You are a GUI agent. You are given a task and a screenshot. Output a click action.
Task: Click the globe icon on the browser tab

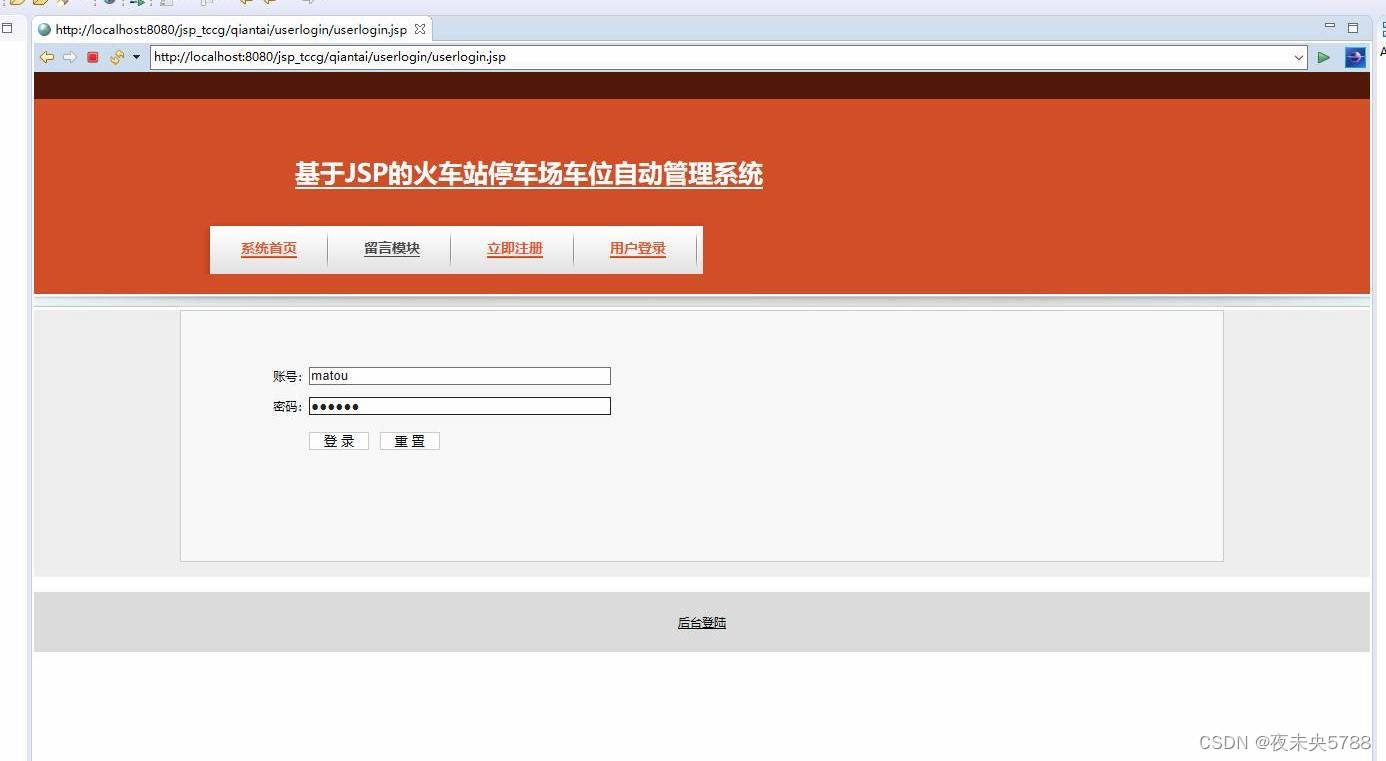point(44,29)
